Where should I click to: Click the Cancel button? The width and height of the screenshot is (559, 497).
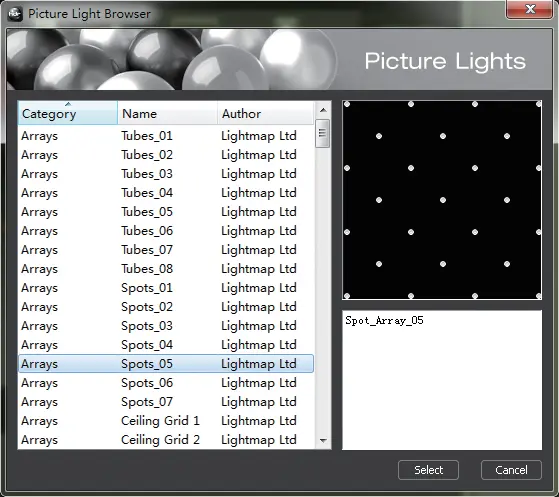click(x=511, y=470)
